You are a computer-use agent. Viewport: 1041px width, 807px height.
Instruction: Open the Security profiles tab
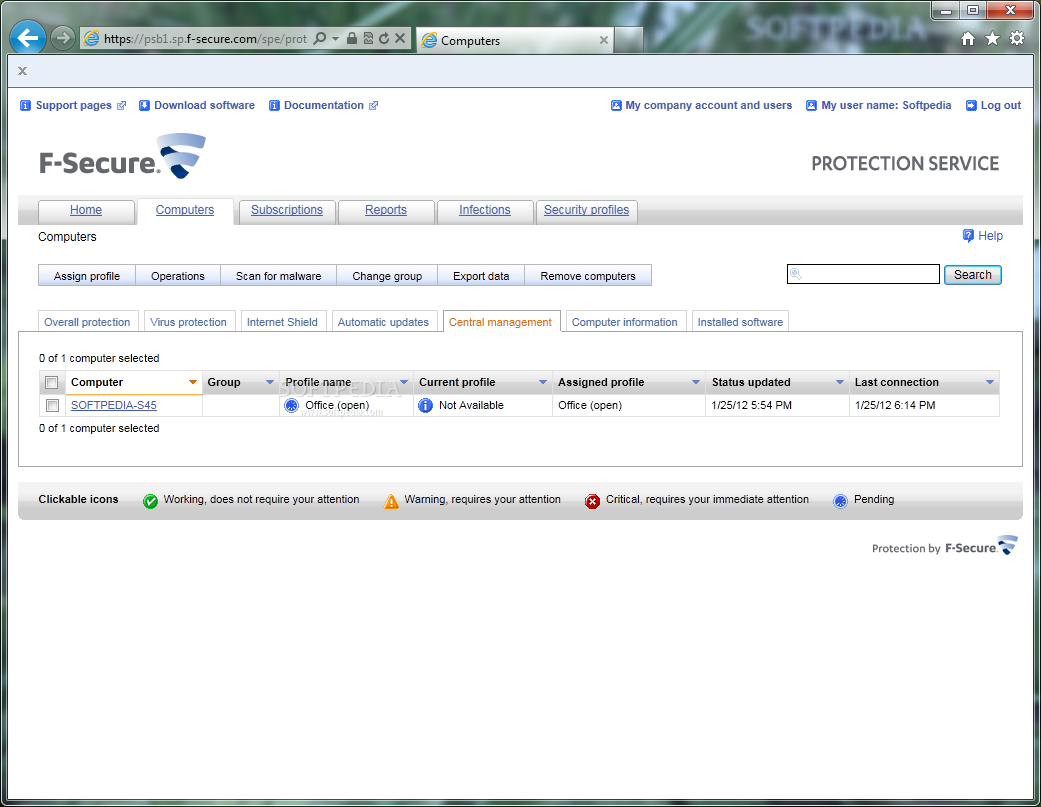(586, 210)
